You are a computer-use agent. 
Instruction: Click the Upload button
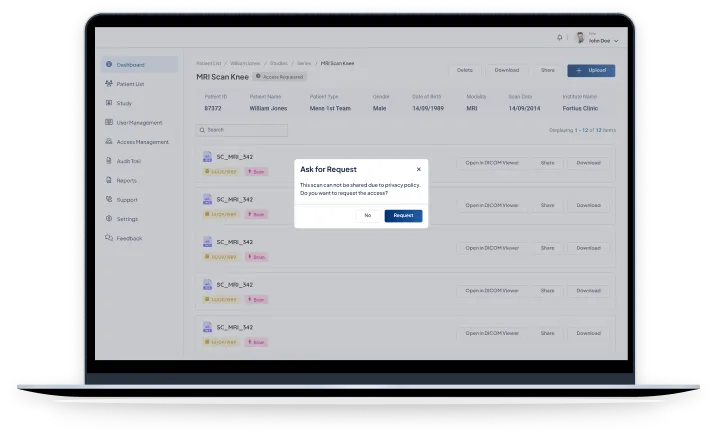coord(591,70)
